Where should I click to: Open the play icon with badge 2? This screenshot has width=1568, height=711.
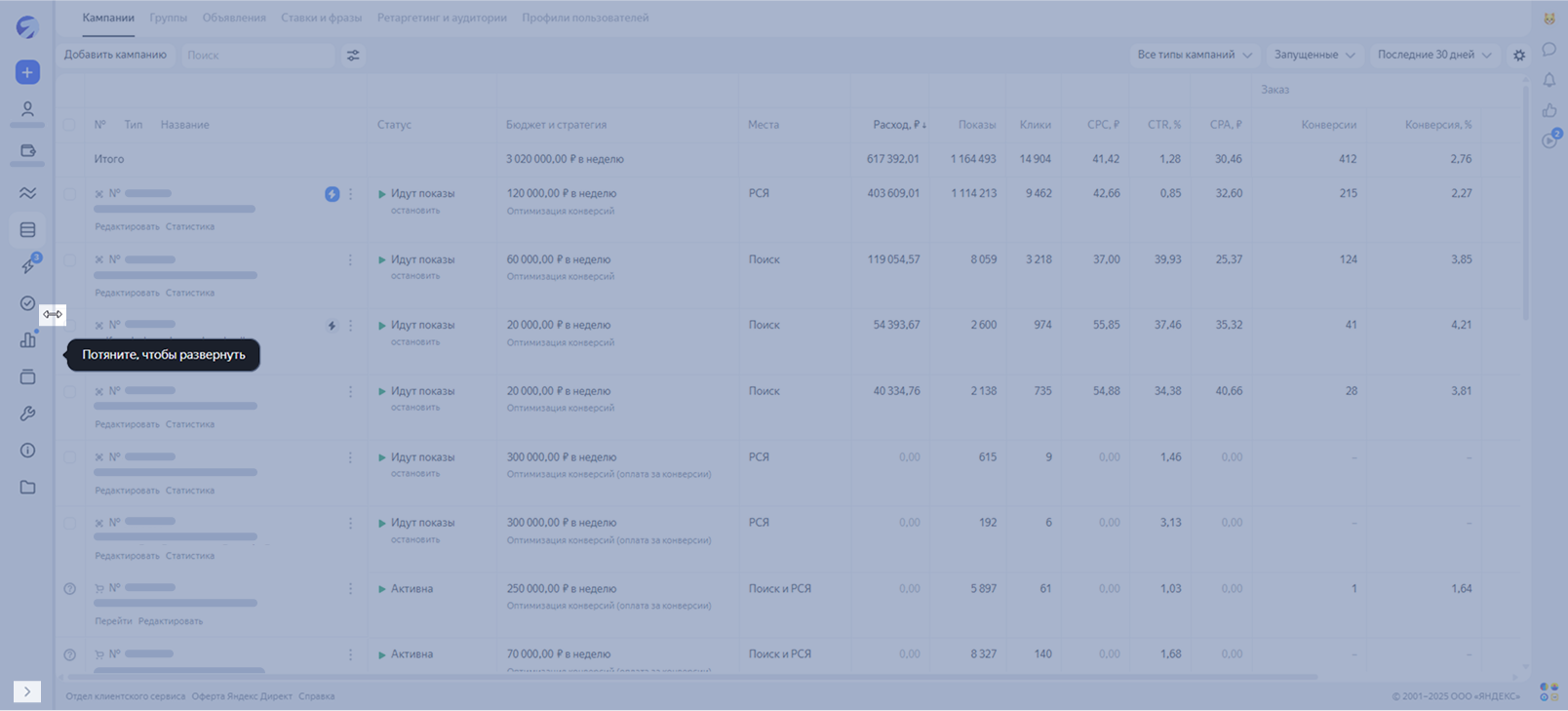point(1550,139)
